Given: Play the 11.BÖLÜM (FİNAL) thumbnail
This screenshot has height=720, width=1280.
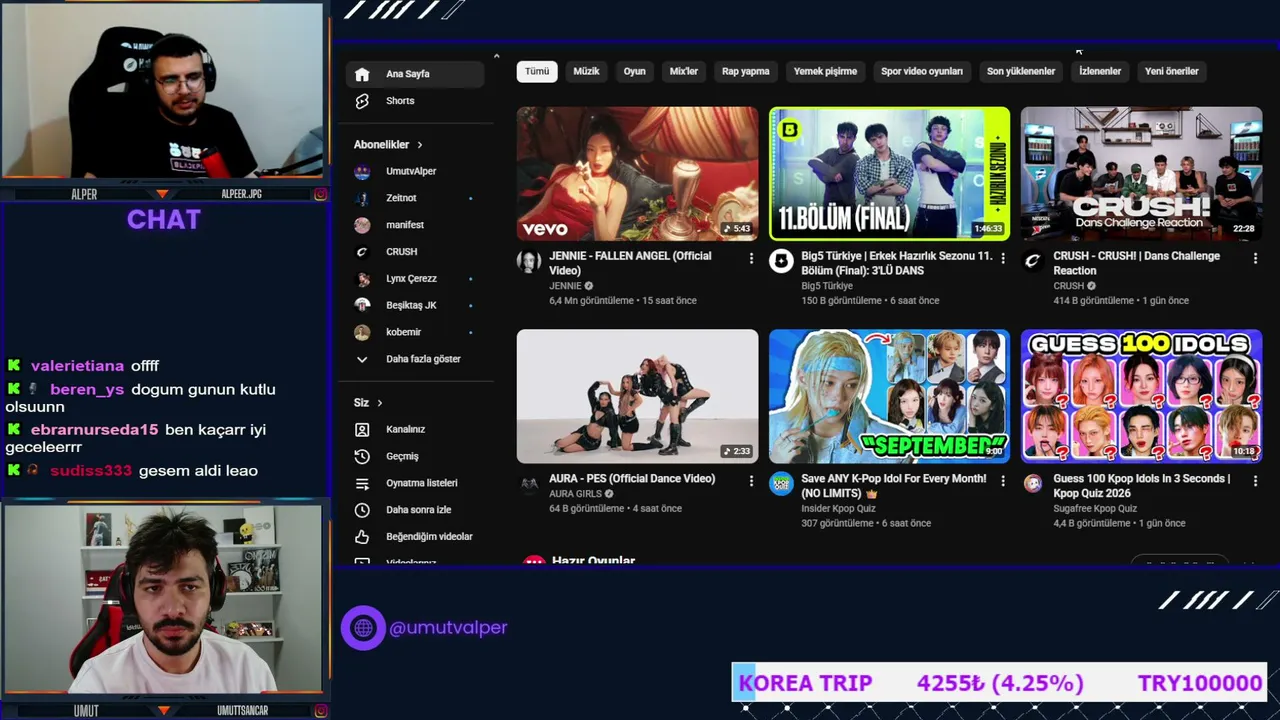Looking at the screenshot, I should pos(889,174).
